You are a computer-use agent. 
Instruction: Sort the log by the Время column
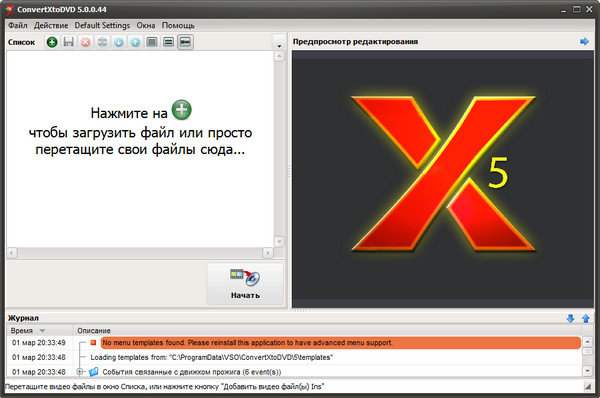click(x=39, y=331)
